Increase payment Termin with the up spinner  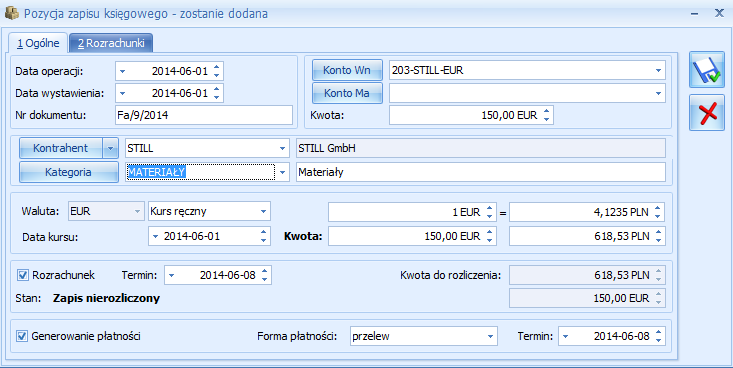[x=658, y=332]
